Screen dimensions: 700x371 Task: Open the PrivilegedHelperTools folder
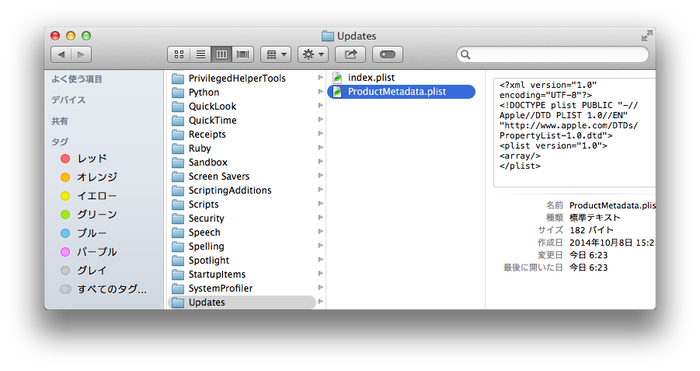(x=229, y=79)
